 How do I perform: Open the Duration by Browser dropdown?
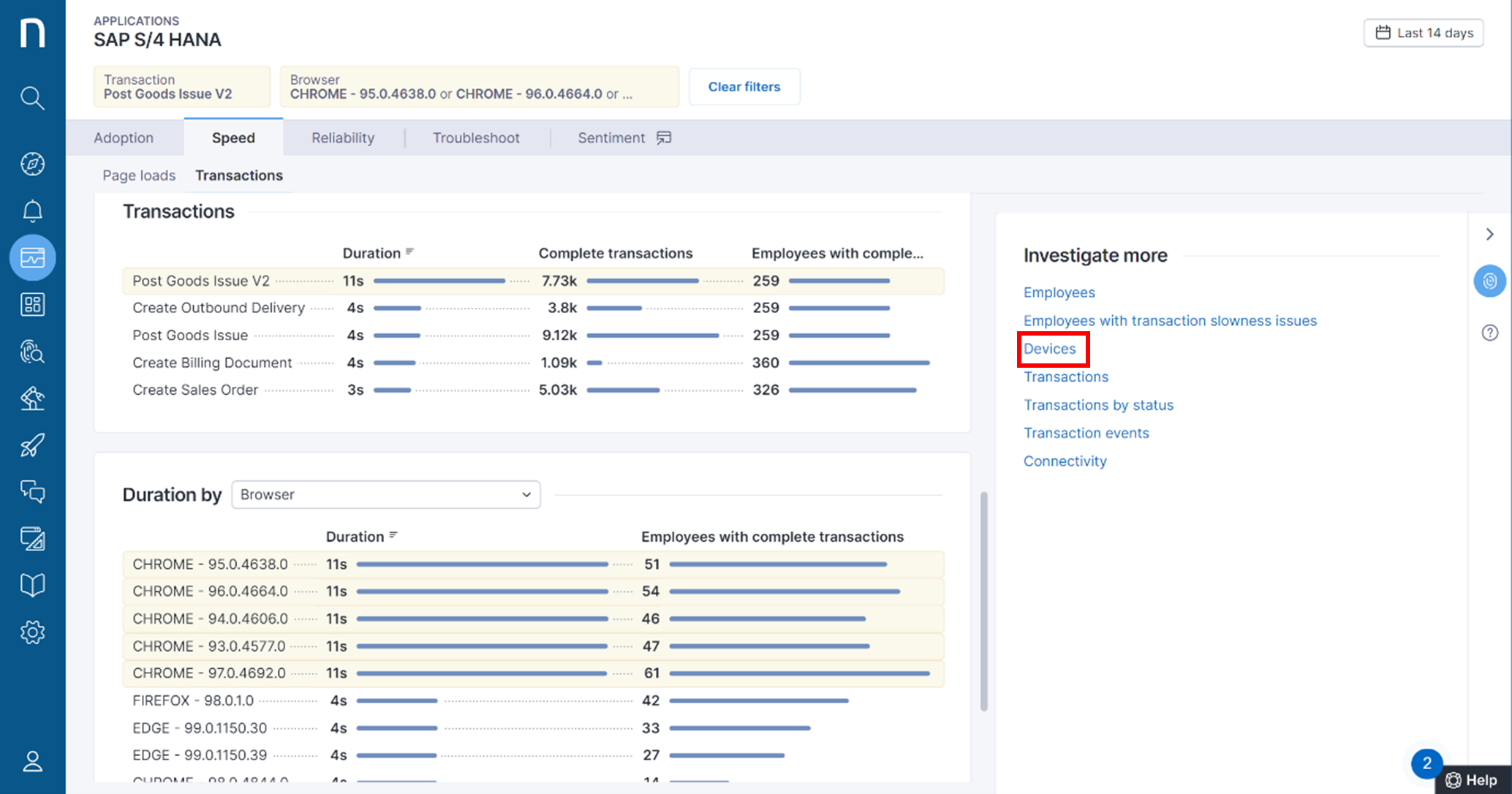[385, 494]
